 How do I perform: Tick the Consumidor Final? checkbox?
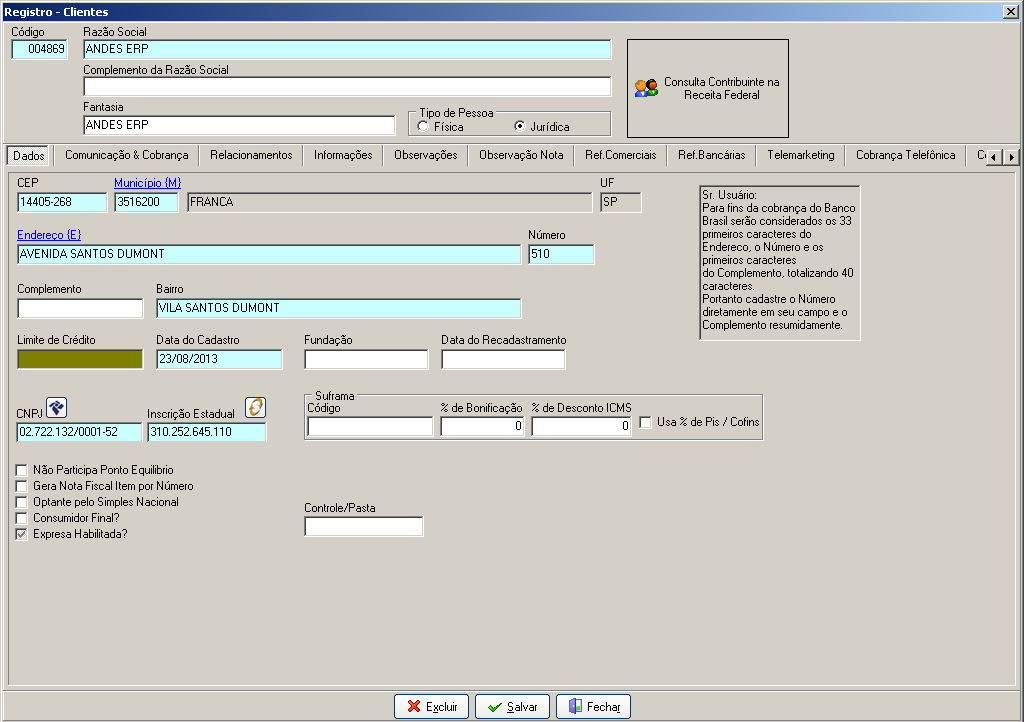tap(22, 518)
